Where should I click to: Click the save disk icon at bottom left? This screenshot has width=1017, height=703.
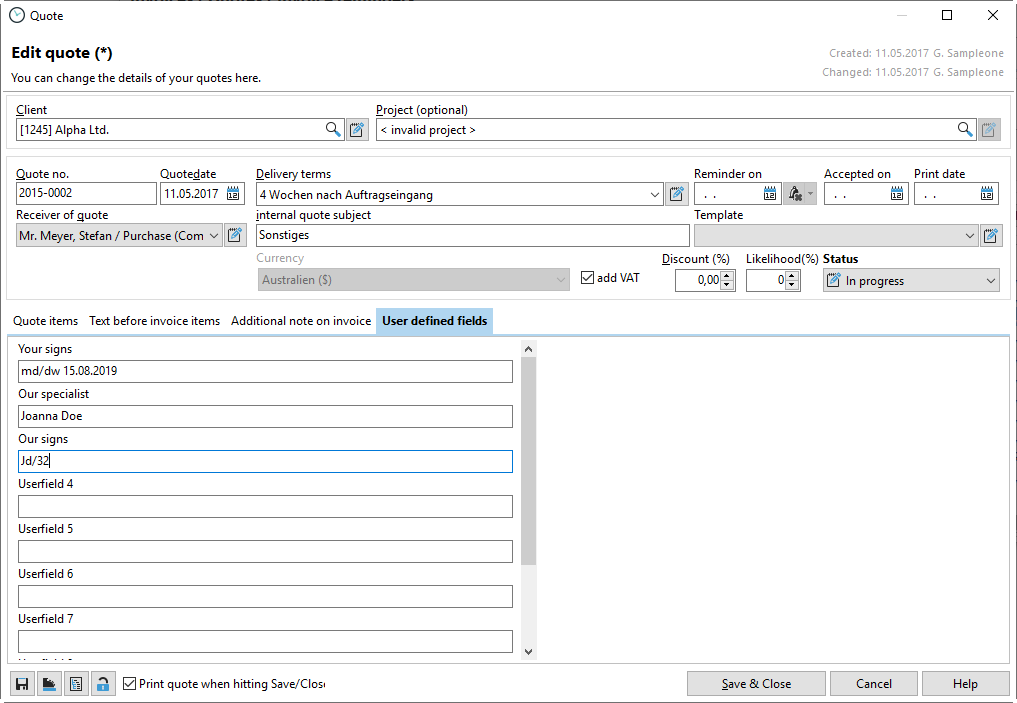22,684
